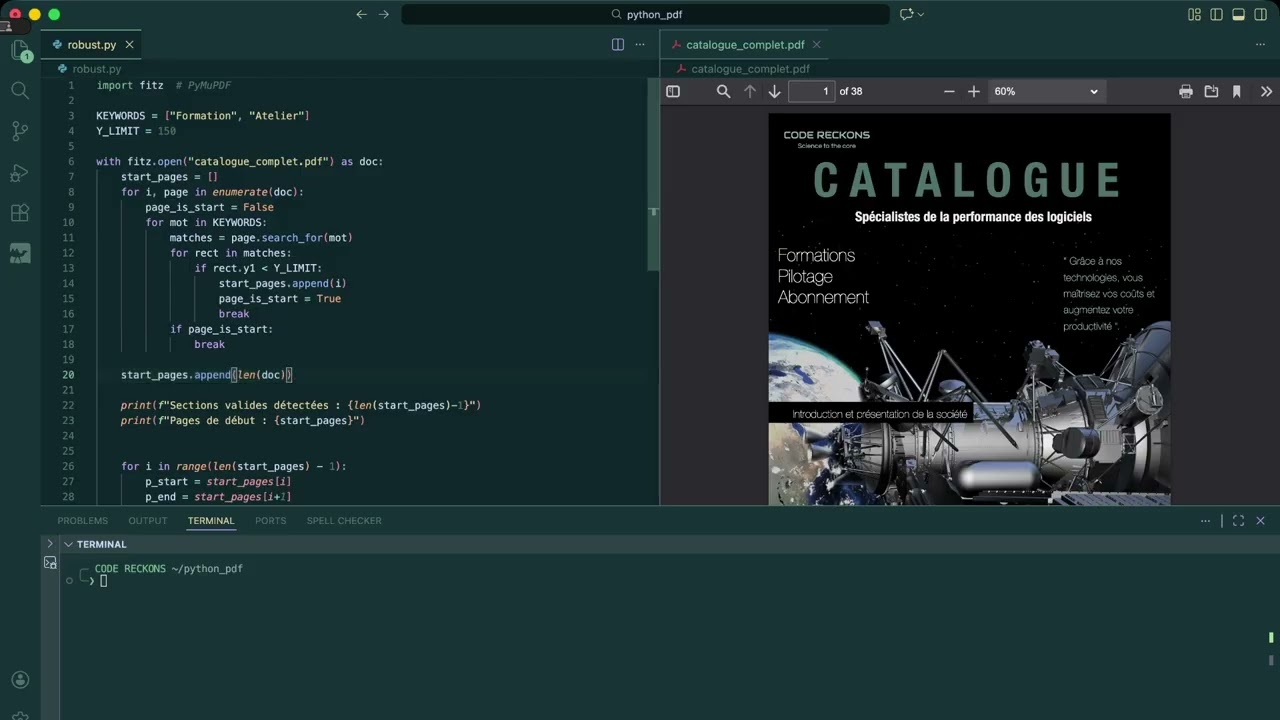Switch to the PROBLEMS panel tab

point(82,520)
